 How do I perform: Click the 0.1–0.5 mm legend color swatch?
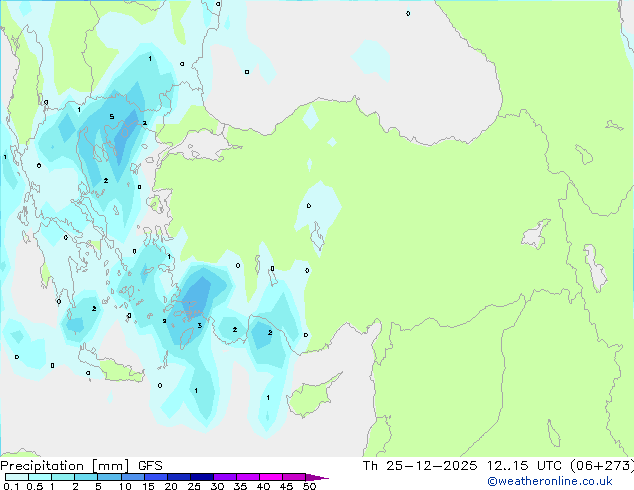tap(17, 477)
